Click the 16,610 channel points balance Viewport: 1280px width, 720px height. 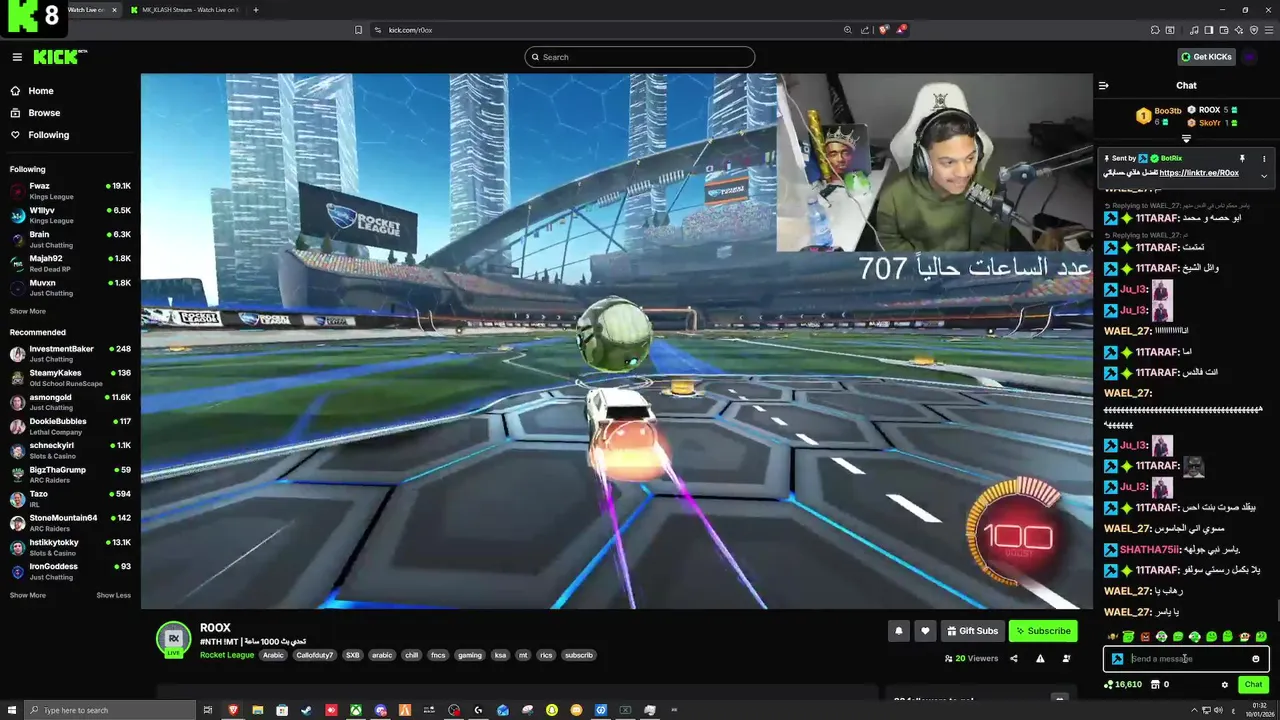(x=1122, y=685)
